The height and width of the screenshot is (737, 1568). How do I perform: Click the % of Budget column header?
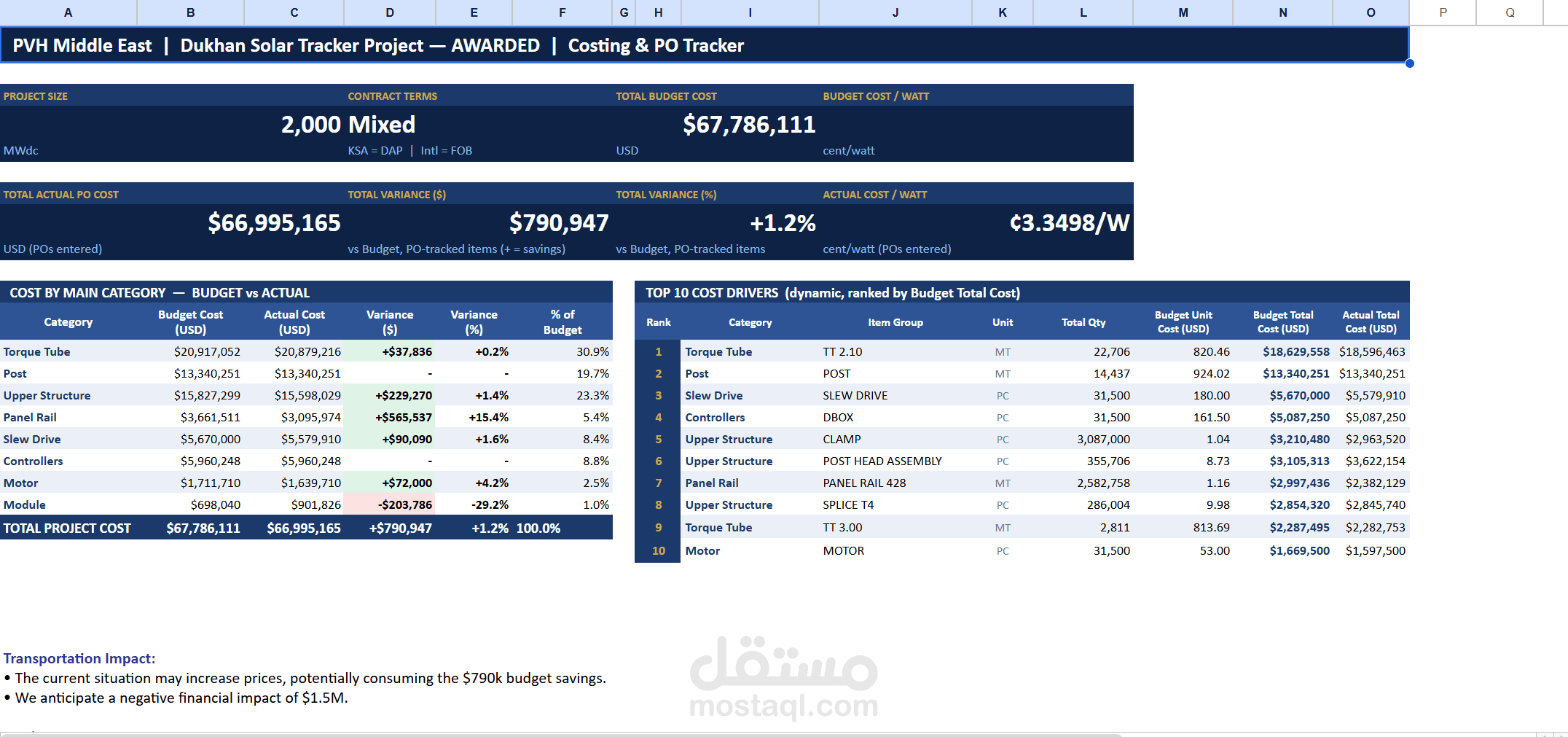click(x=562, y=322)
